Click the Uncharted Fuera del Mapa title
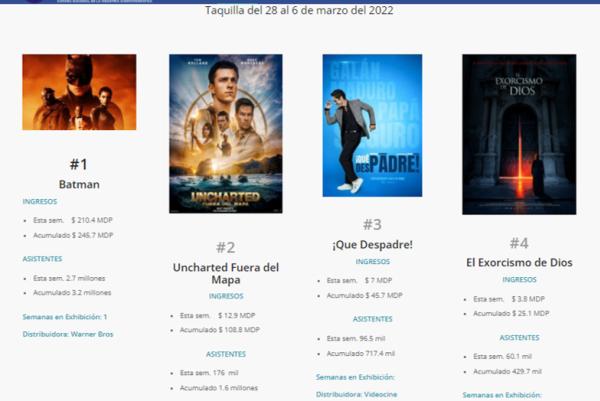 click(x=226, y=273)
